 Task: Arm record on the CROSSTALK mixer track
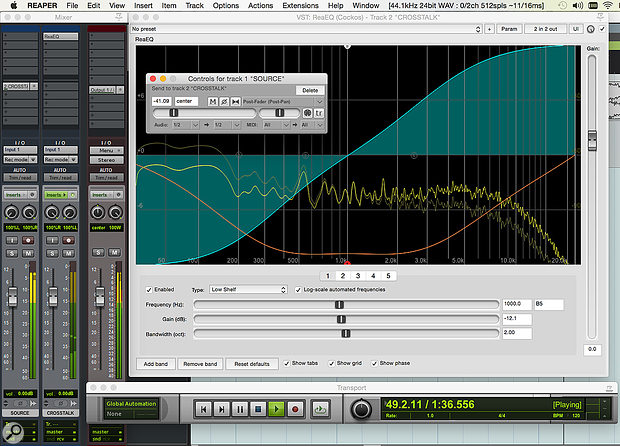[x=68, y=240]
